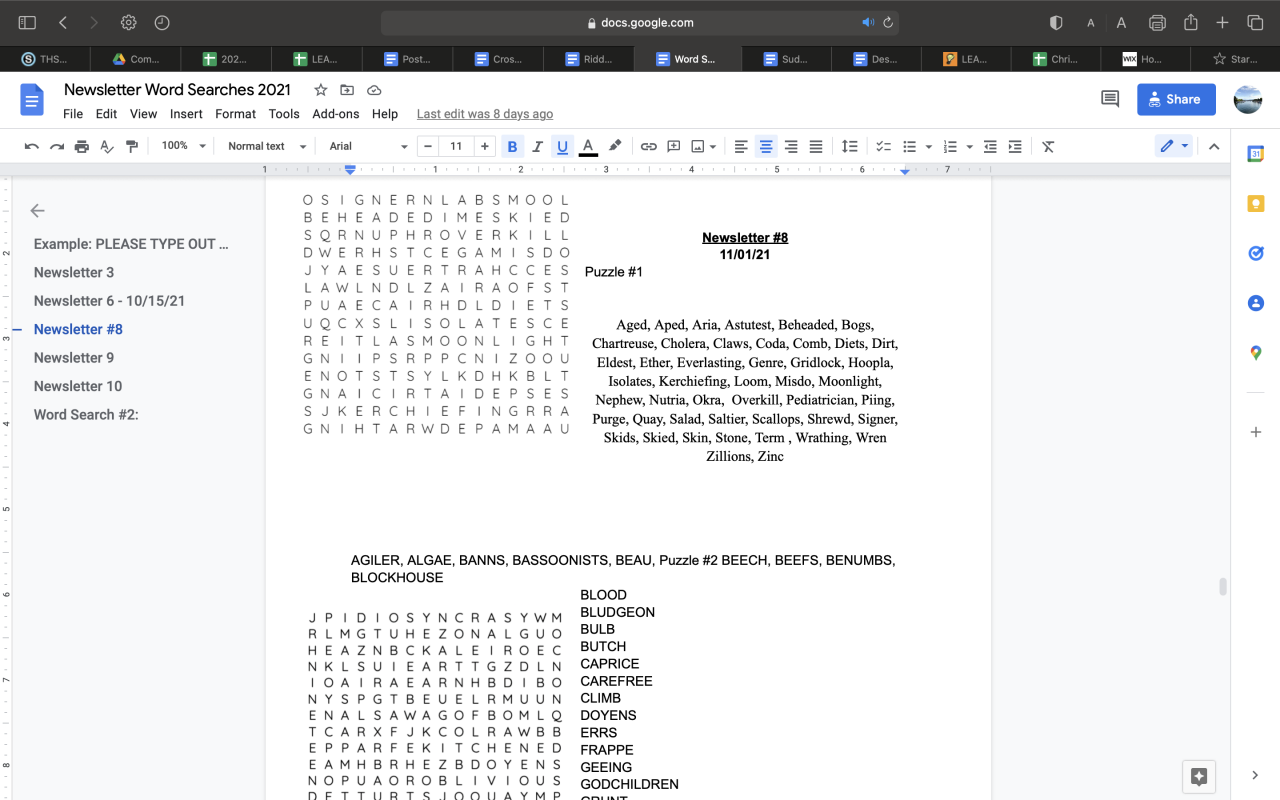The height and width of the screenshot is (800, 1280).
Task: Click the numbered list icon
Action: [x=950, y=146]
